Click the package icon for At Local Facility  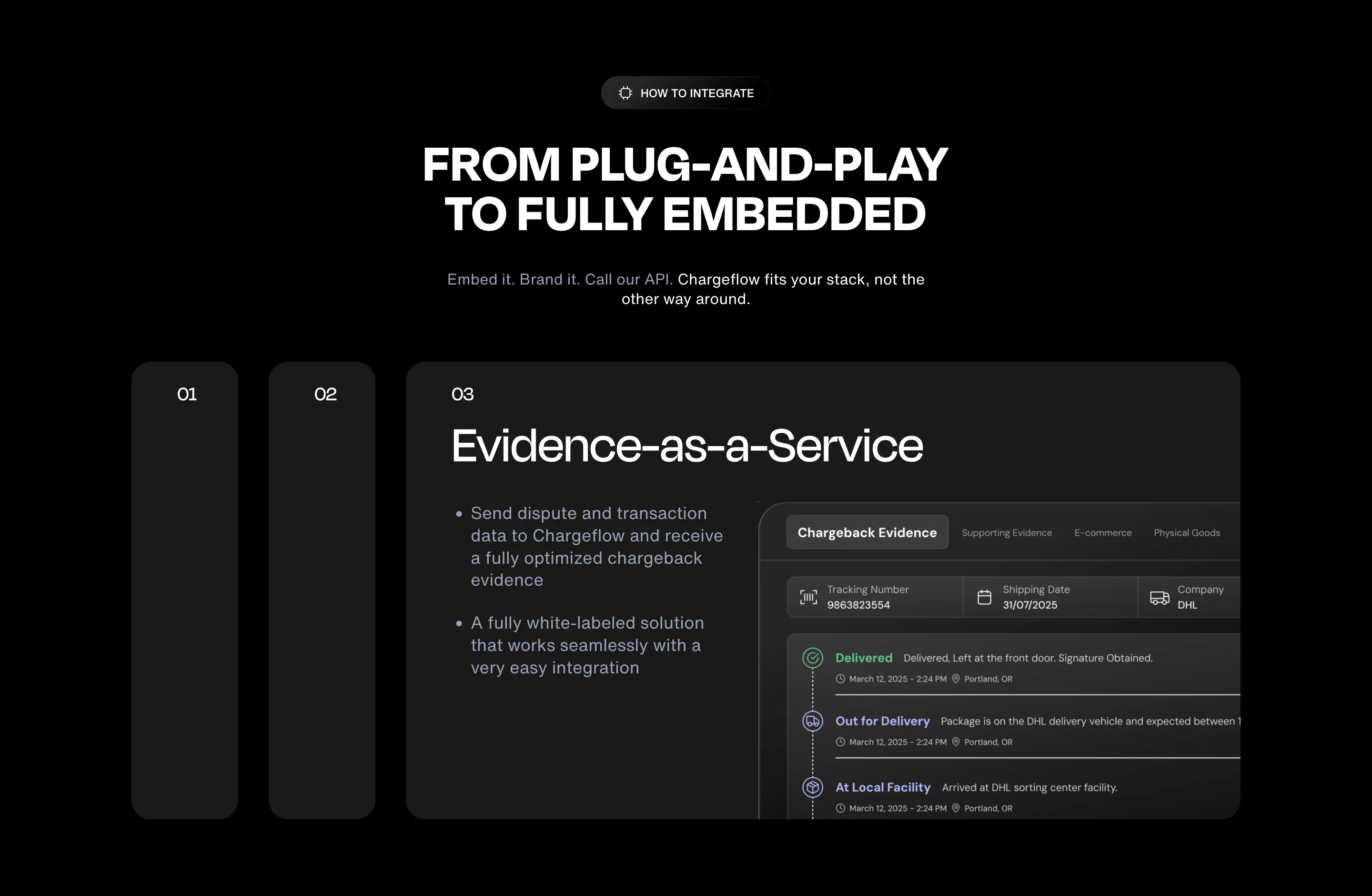812,787
